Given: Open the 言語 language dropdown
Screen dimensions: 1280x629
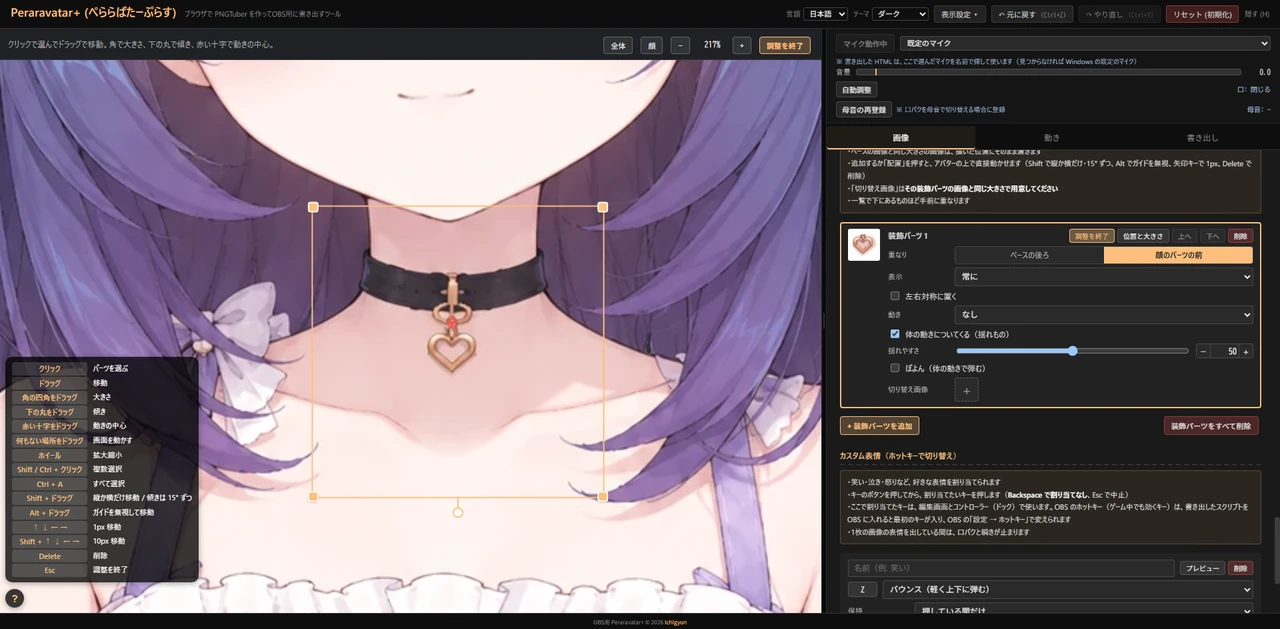Looking at the screenshot, I should click(x=826, y=14).
